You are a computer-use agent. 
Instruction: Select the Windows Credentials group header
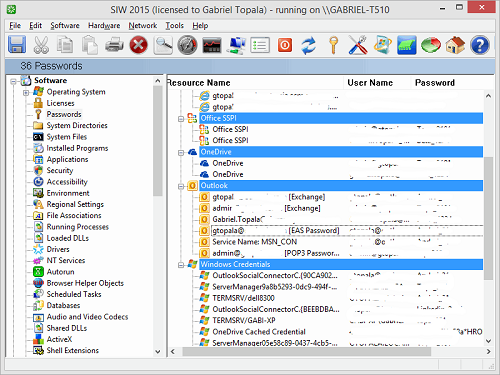coord(341,265)
